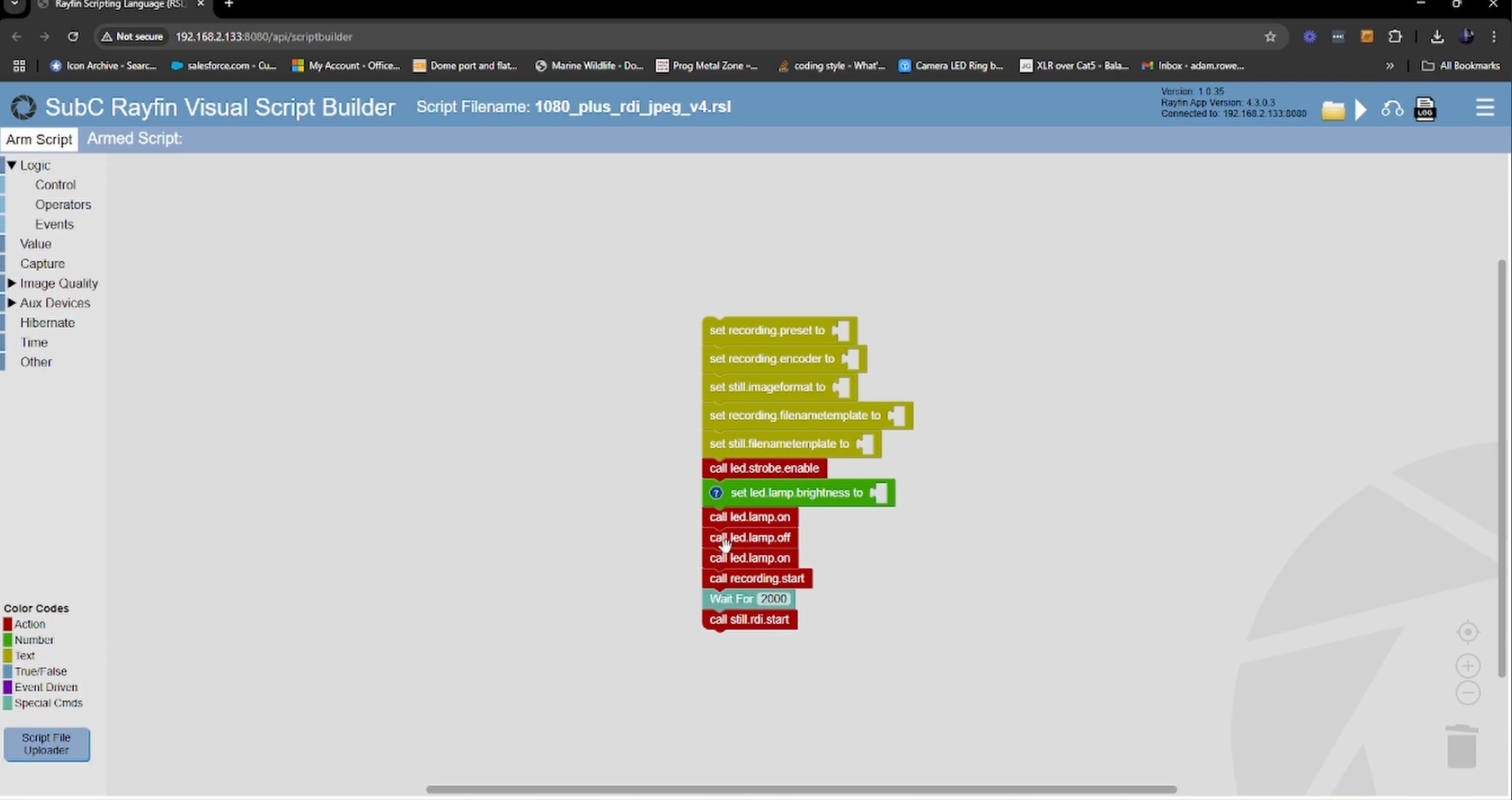
Task: Click the Script File Uploader button
Action: pyautogui.click(x=46, y=744)
